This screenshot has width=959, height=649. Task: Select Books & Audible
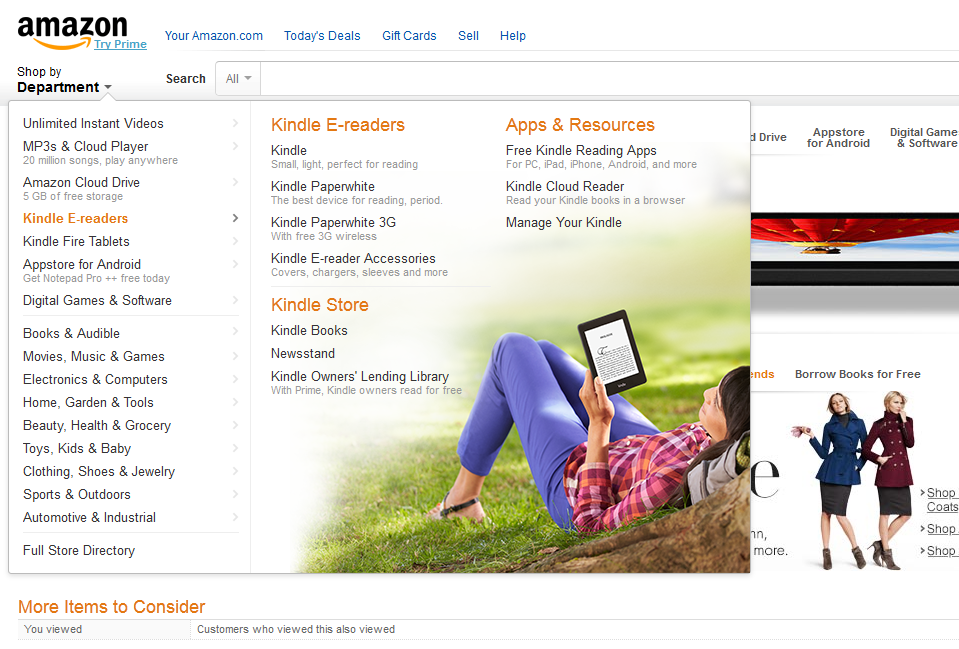72,334
